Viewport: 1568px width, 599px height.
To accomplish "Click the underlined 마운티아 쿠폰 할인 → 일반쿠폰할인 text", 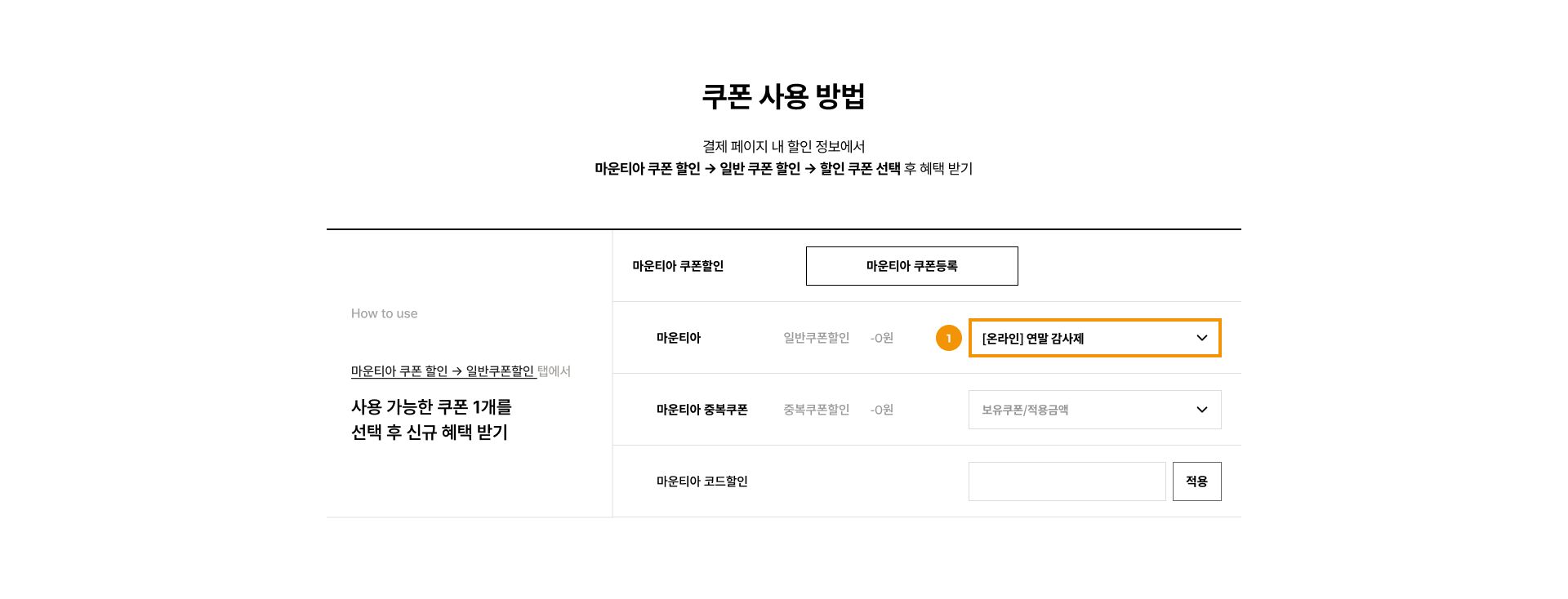I will [443, 371].
